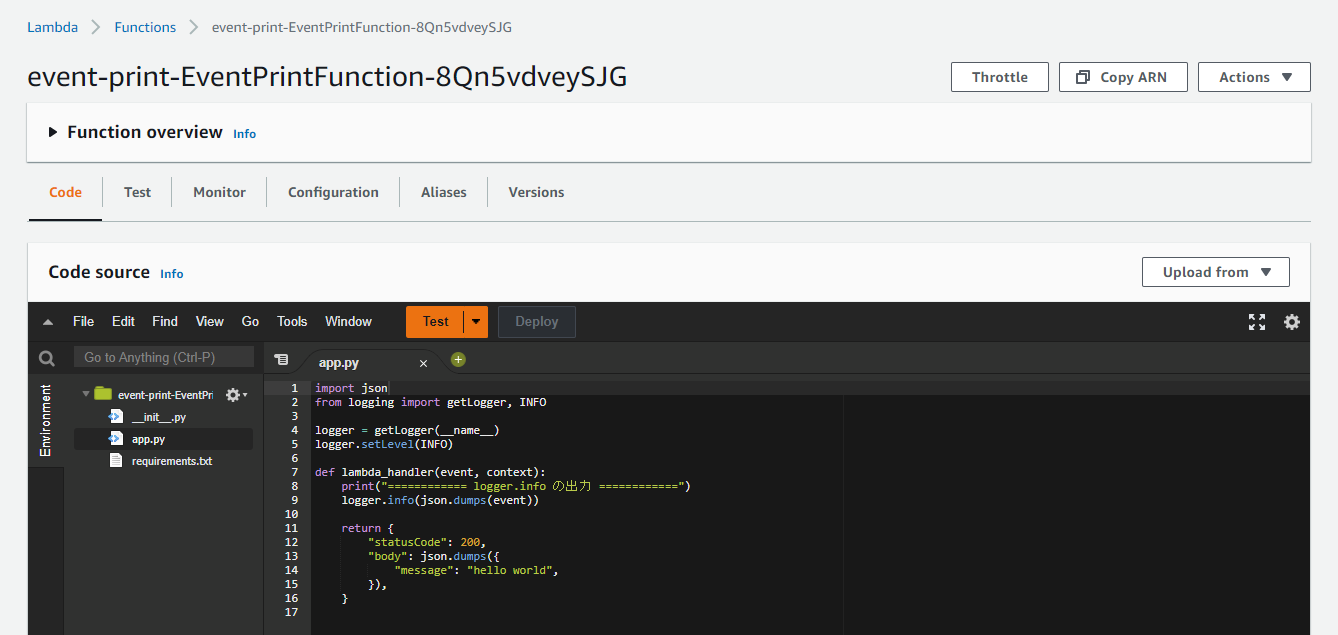The width and height of the screenshot is (1338, 635).
Task: Click the app.py editor tab label
Action: coord(339,363)
